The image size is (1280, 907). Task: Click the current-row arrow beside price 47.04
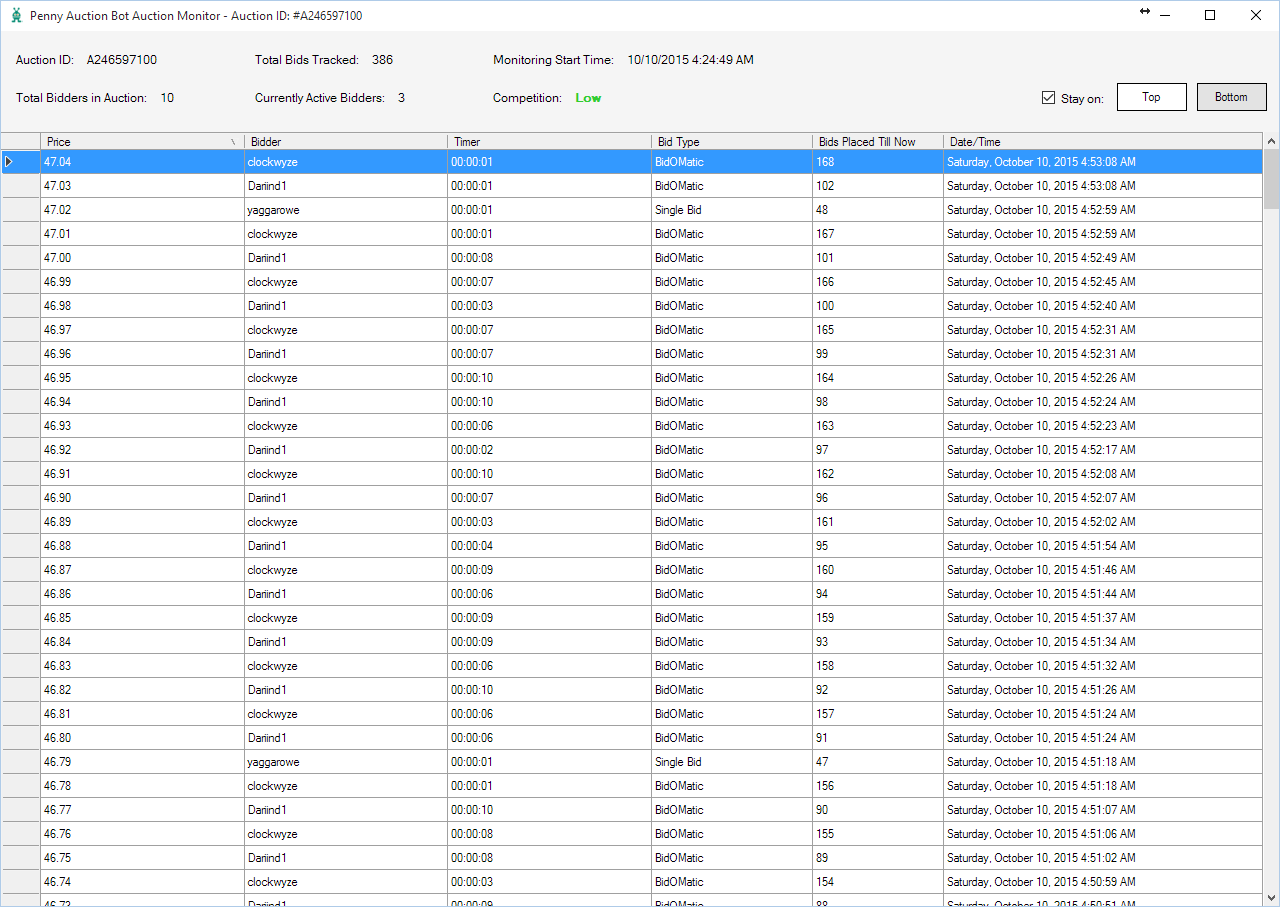pyautogui.click(x=10, y=162)
